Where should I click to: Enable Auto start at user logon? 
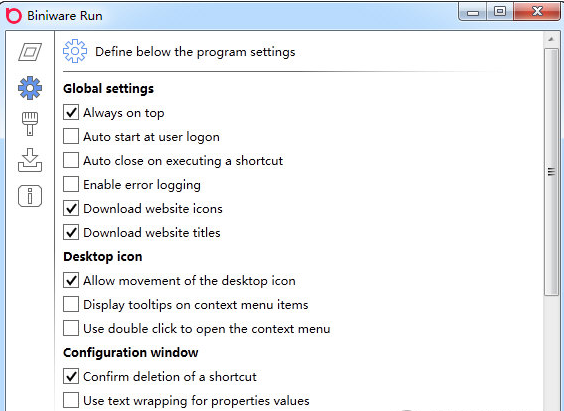pyautogui.click(x=71, y=137)
